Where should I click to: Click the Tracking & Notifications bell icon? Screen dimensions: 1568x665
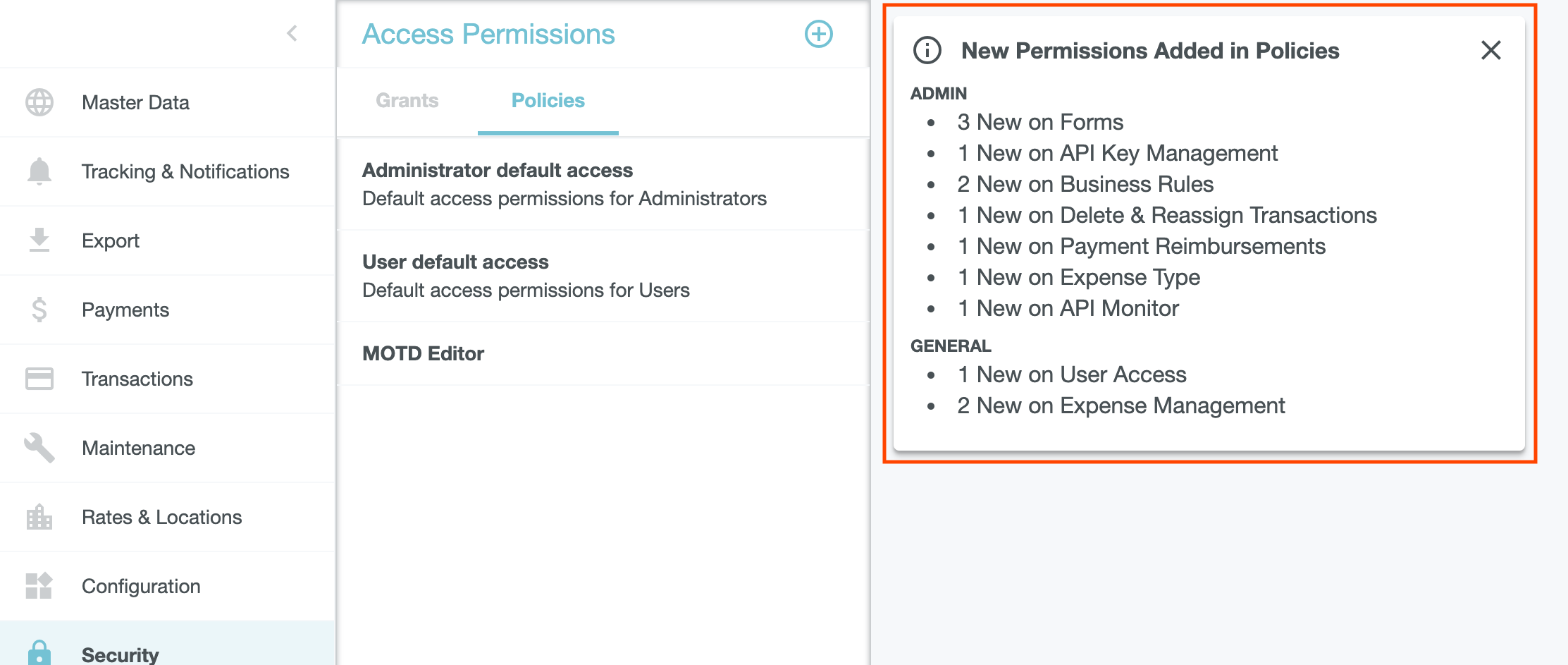(x=39, y=171)
